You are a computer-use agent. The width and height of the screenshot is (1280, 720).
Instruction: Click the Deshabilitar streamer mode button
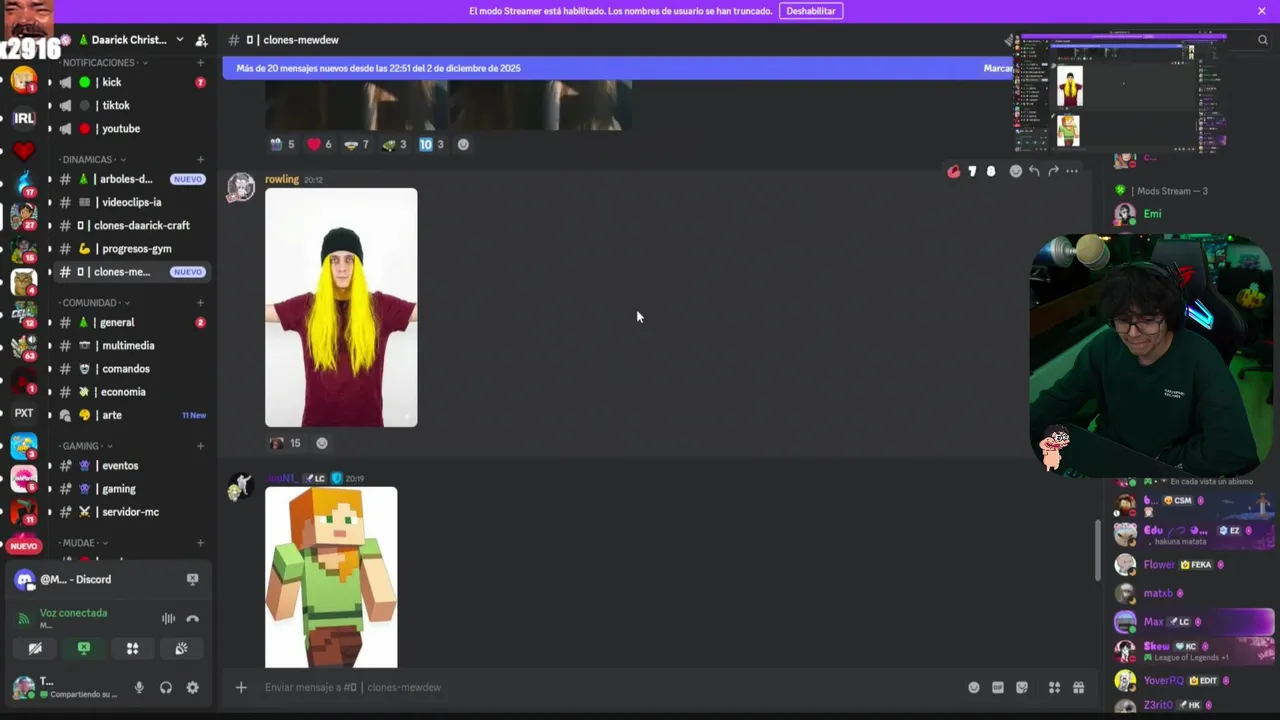[811, 11]
